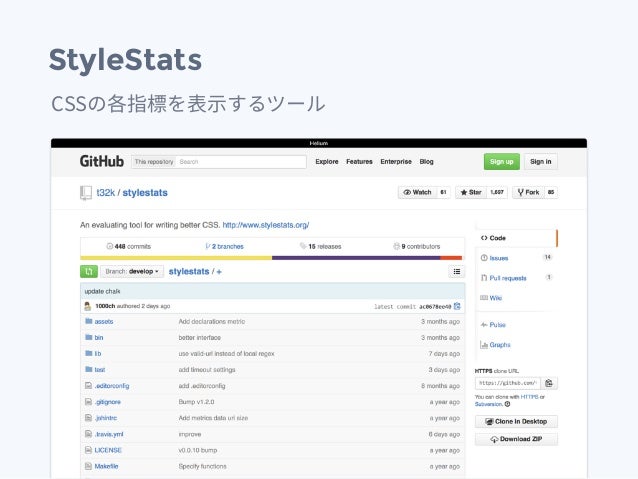Open the GitHub logo home link
Image resolution: width=638 pixels, height=479 pixels.
pyautogui.click(x=102, y=161)
